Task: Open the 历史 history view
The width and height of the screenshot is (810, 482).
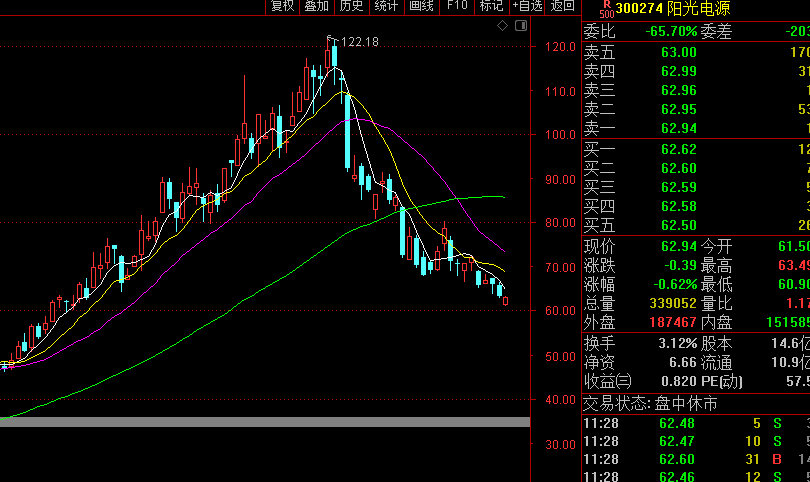Action: click(x=351, y=6)
